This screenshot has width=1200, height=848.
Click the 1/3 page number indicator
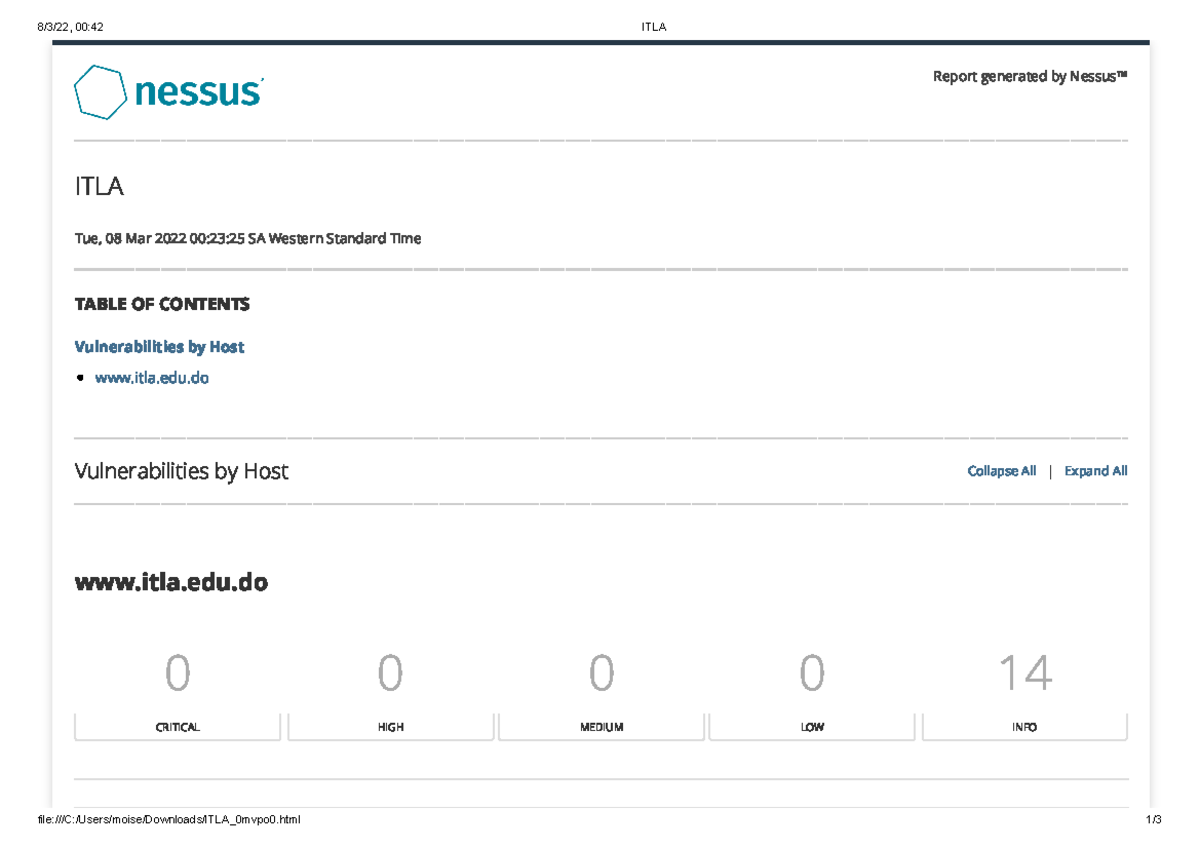point(1153,820)
